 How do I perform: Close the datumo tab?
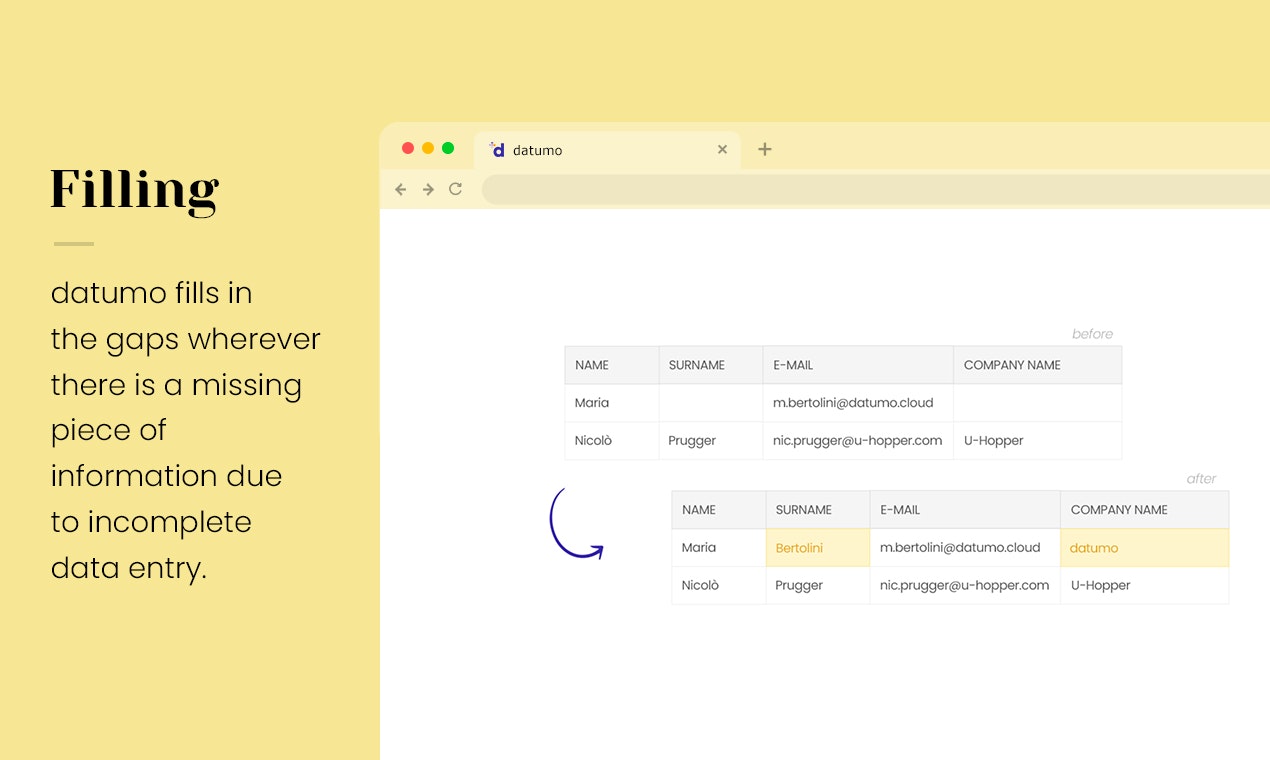coord(722,150)
